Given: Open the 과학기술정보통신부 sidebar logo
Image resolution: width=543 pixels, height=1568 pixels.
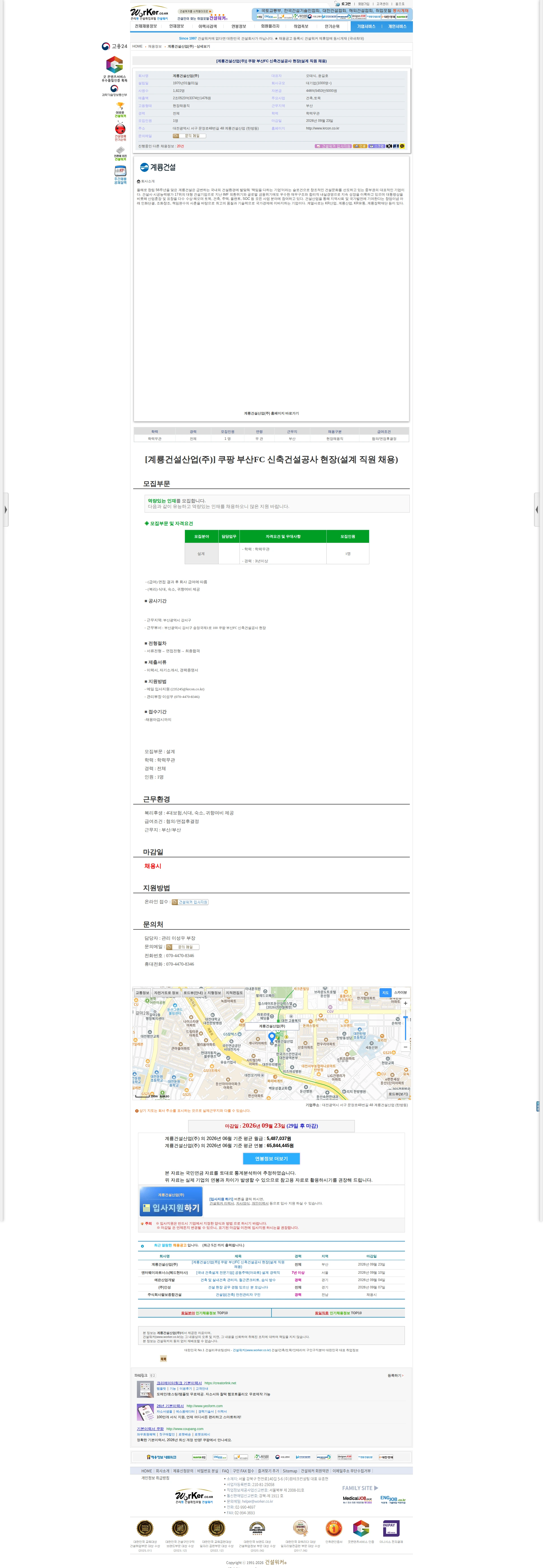Looking at the screenshot, I should point(115,91).
